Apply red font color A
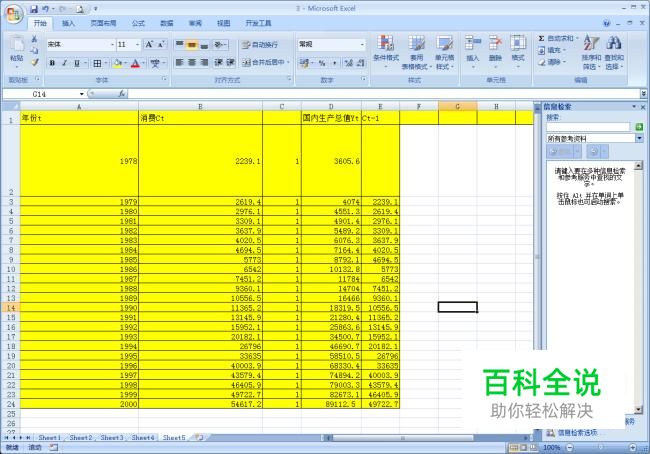This screenshot has height=454, width=650. coord(135,63)
